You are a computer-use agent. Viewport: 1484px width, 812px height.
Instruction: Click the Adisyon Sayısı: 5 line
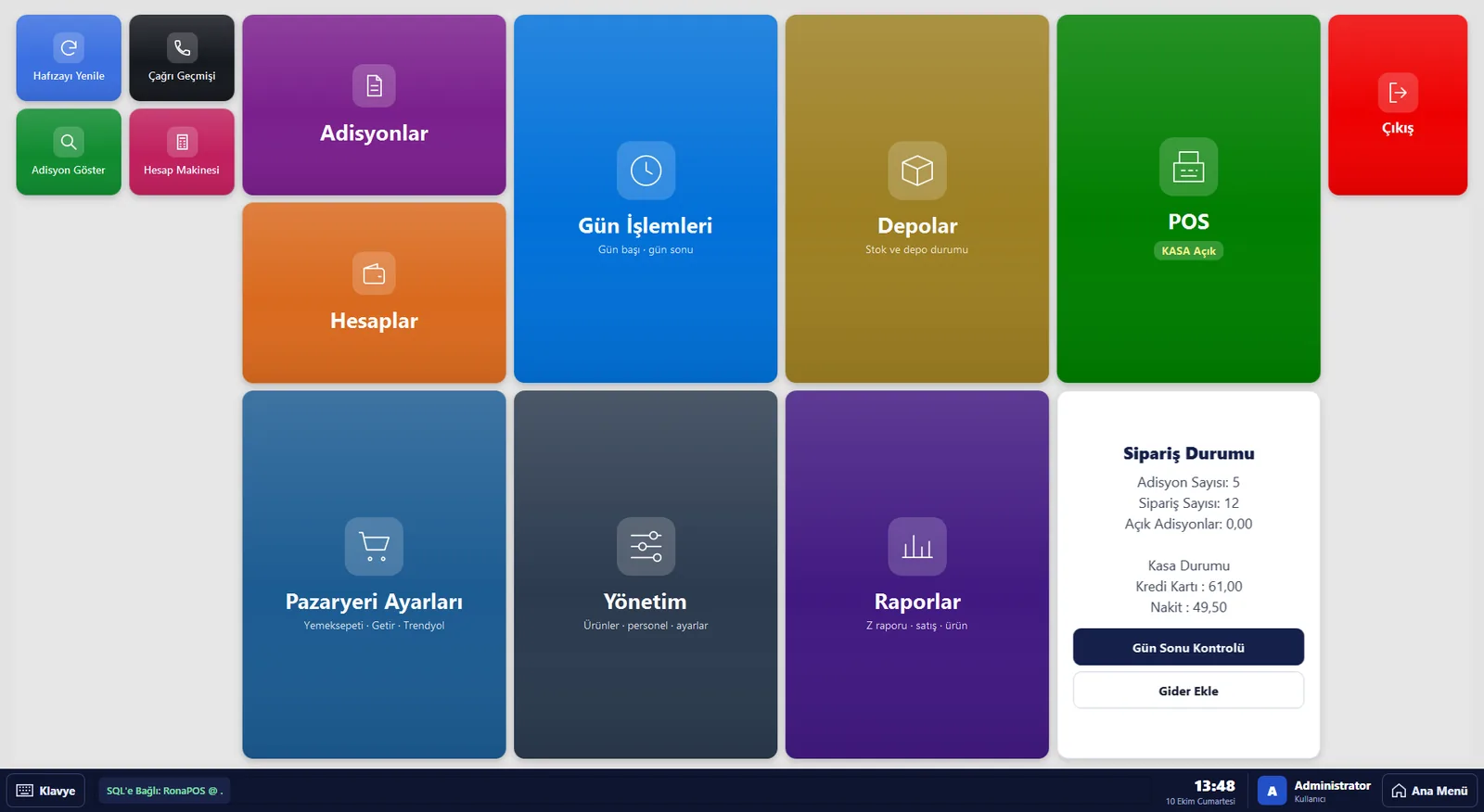[1188, 482]
